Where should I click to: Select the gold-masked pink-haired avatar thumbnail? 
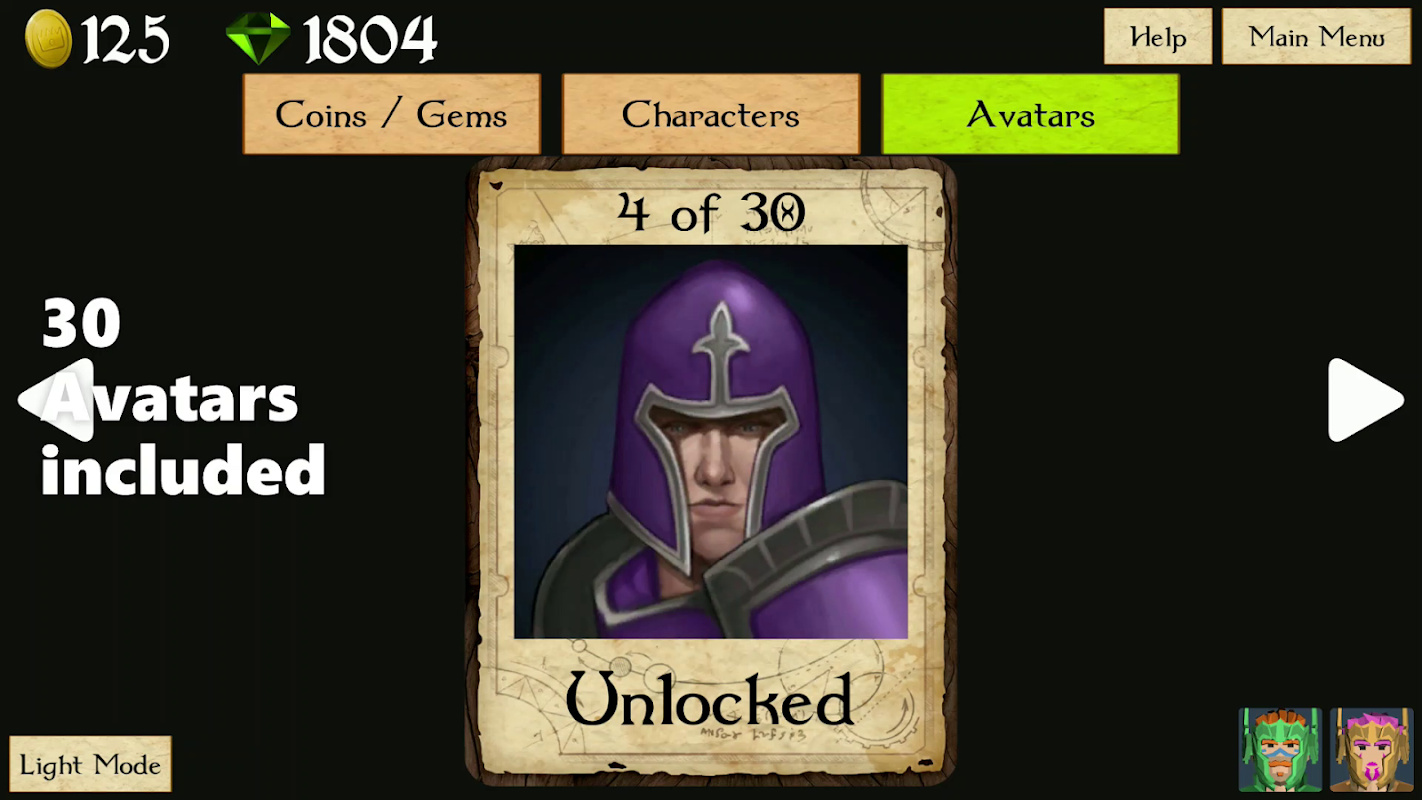pos(1371,750)
